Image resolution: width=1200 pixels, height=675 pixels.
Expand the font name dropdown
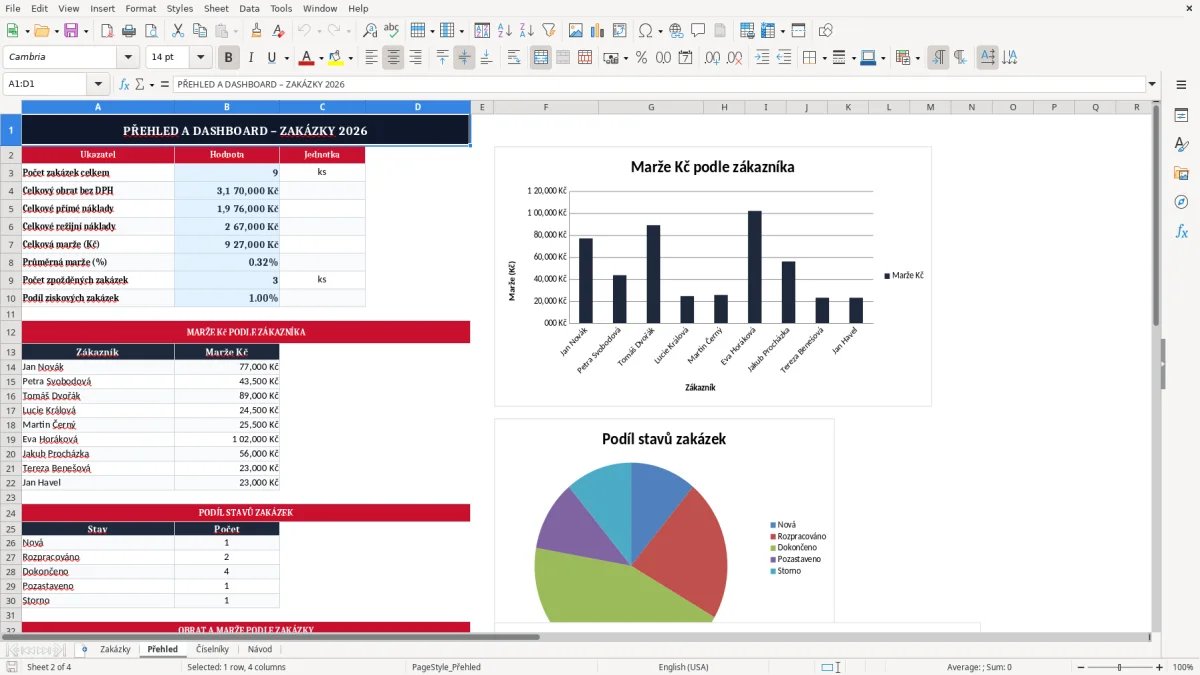pyautogui.click(x=128, y=58)
